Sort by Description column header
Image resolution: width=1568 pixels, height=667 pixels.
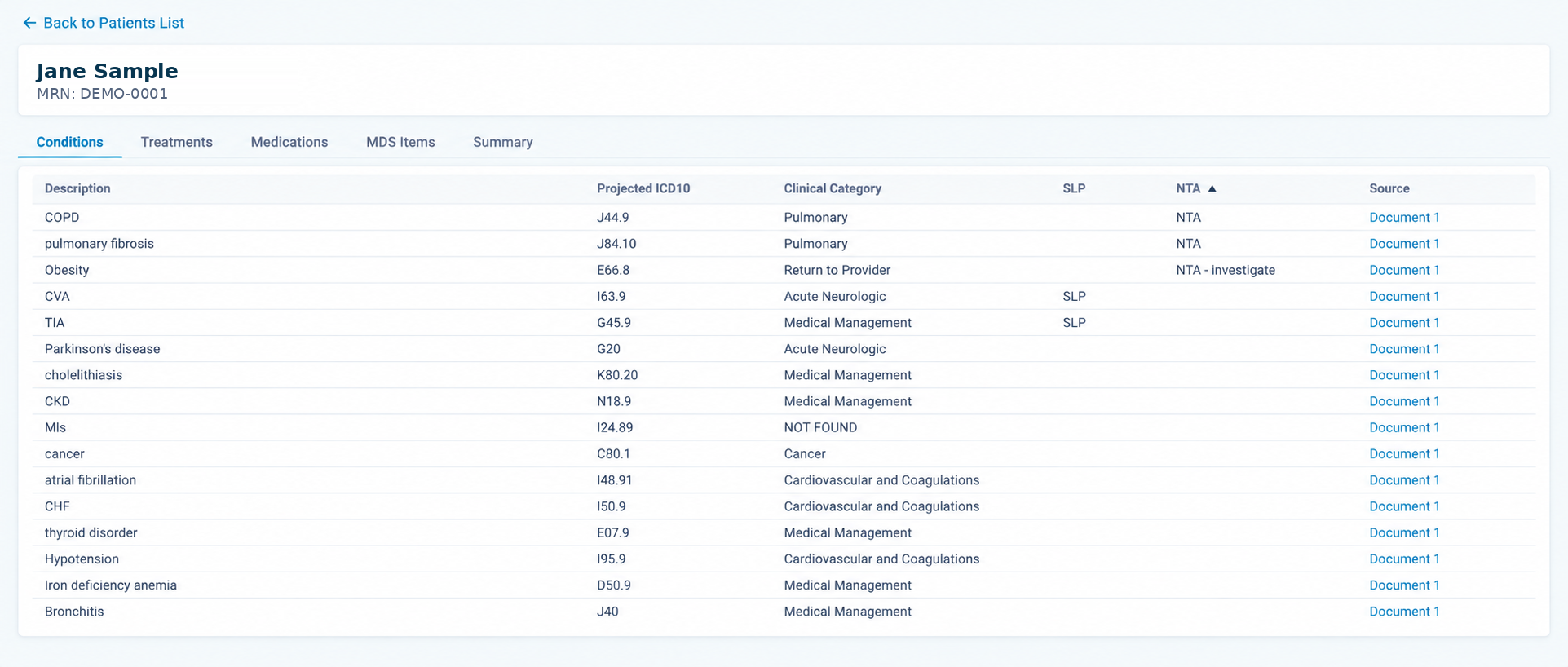(77, 188)
